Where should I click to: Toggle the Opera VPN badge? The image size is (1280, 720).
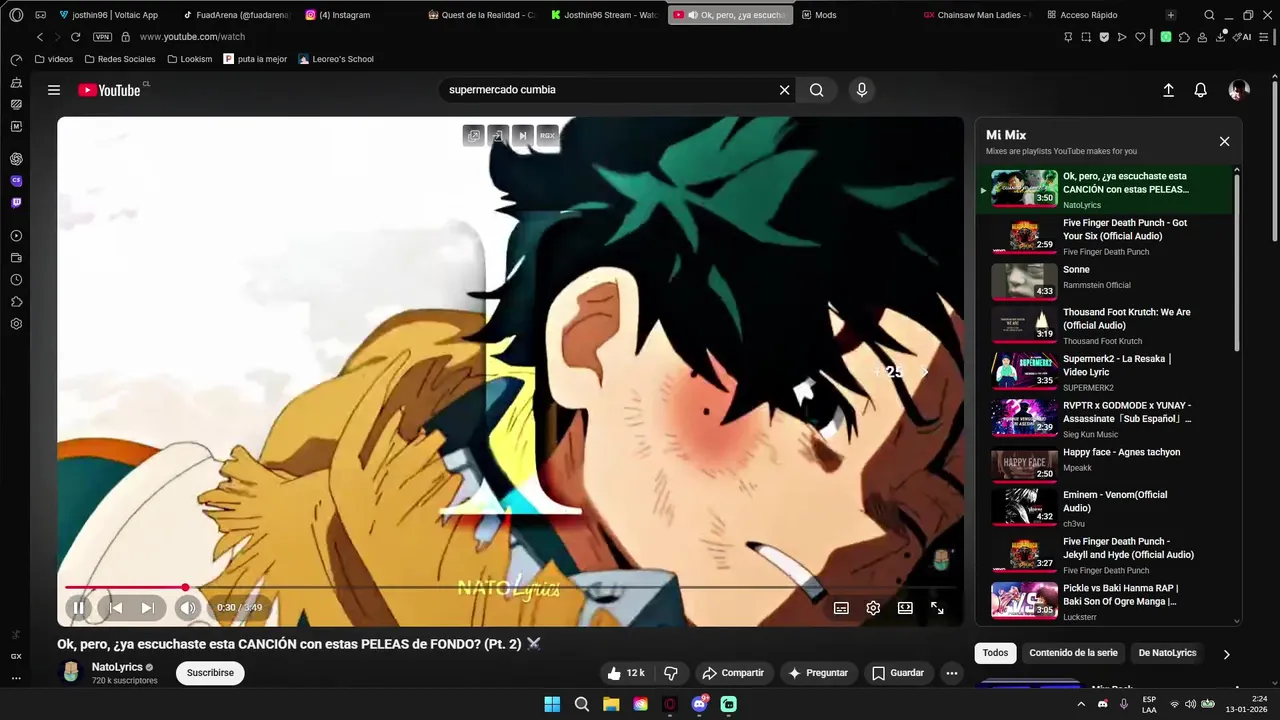[x=102, y=37]
